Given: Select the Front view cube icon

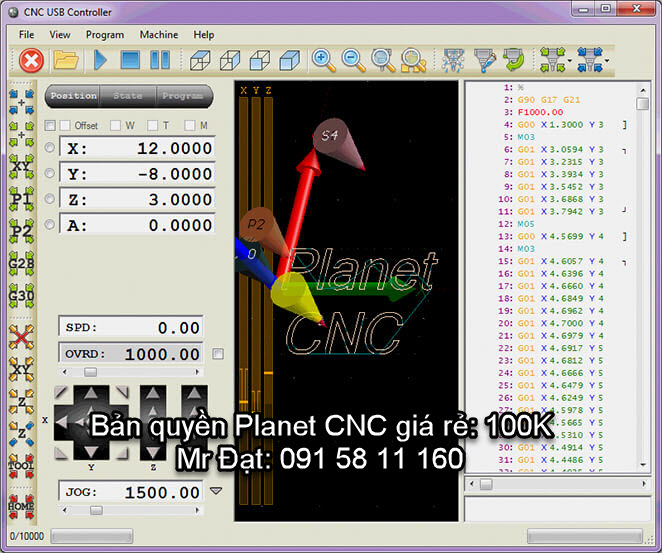Looking at the screenshot, I should [260, 60].
